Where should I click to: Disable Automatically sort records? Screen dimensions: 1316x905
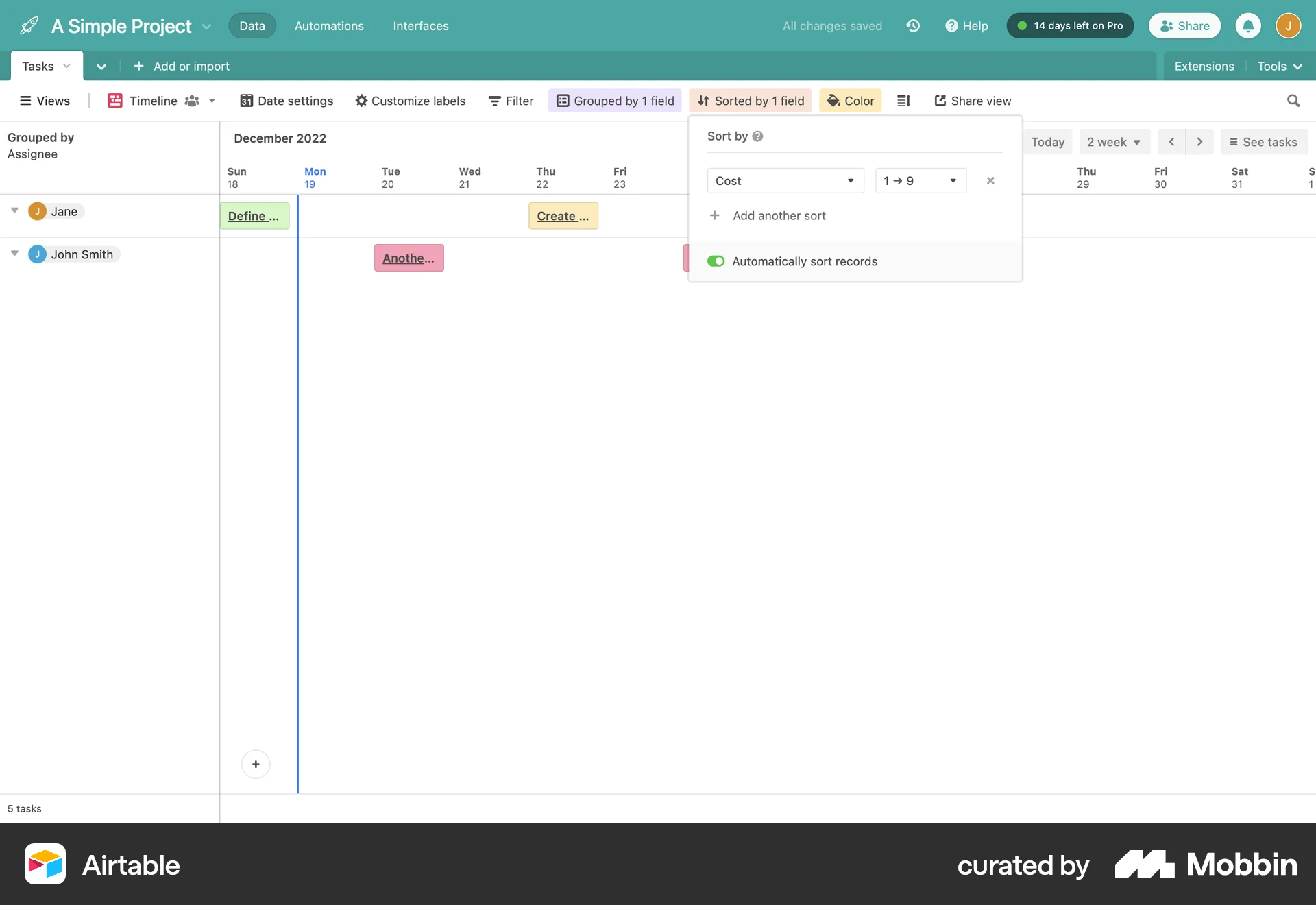[x=716, y=261]
